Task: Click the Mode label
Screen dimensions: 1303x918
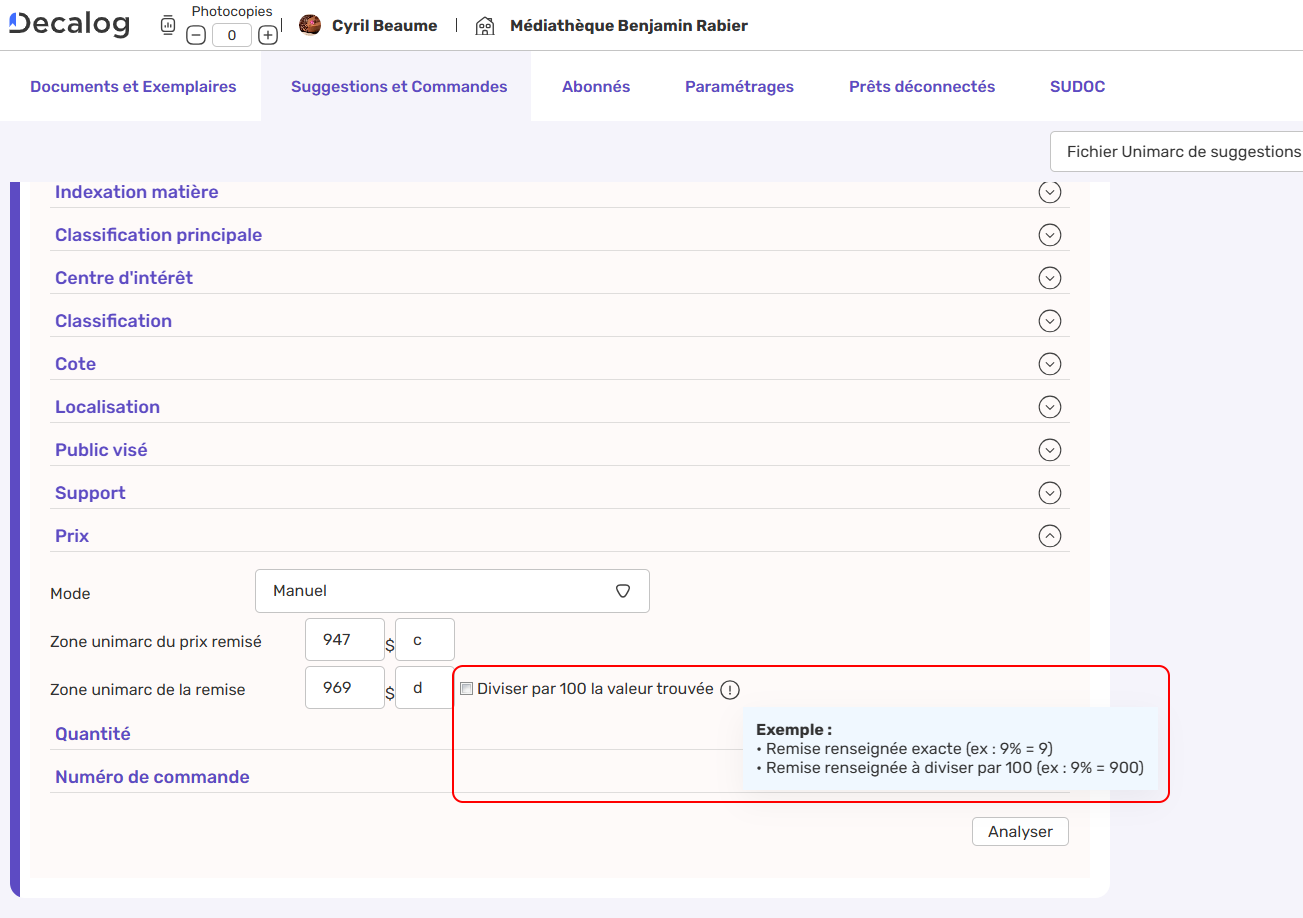Action: click(70, 594)
